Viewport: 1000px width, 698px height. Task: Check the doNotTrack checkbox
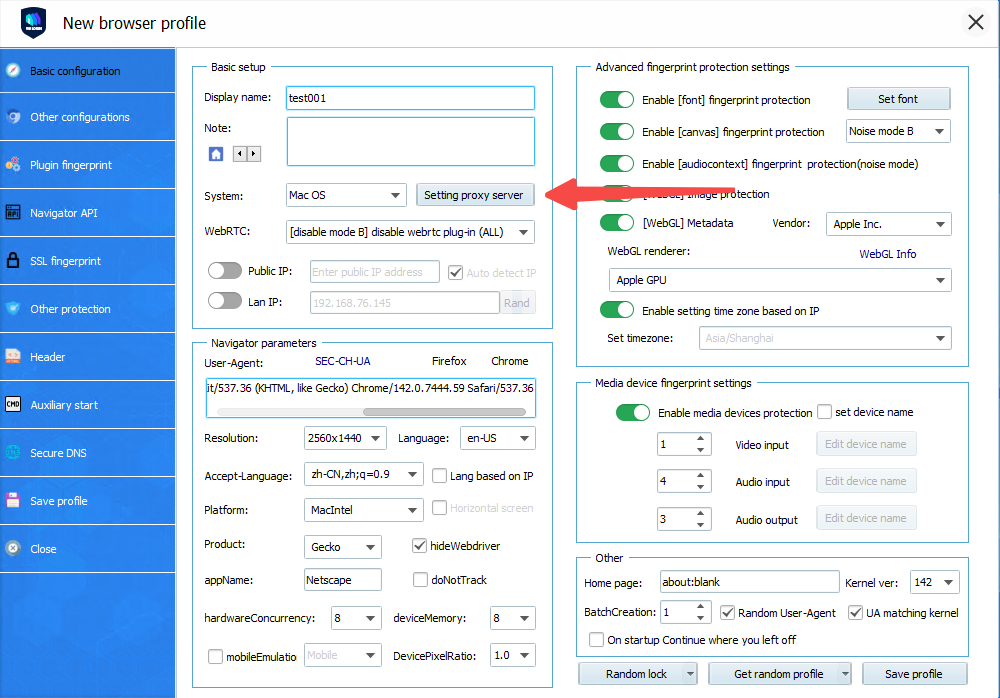click(x=420, y=580)
